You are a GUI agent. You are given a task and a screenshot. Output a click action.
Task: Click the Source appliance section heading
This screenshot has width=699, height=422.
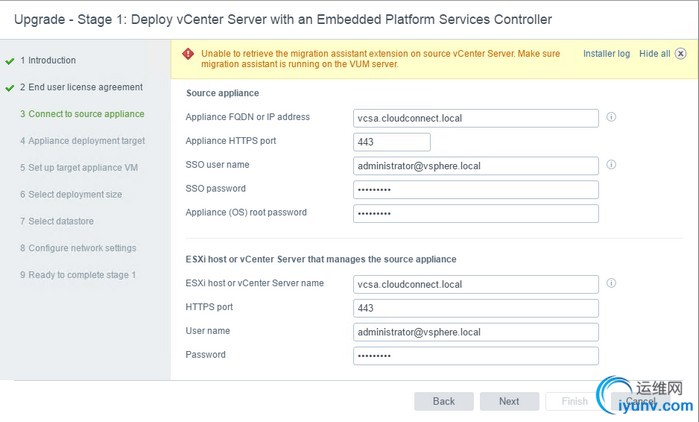click(222, 93)
